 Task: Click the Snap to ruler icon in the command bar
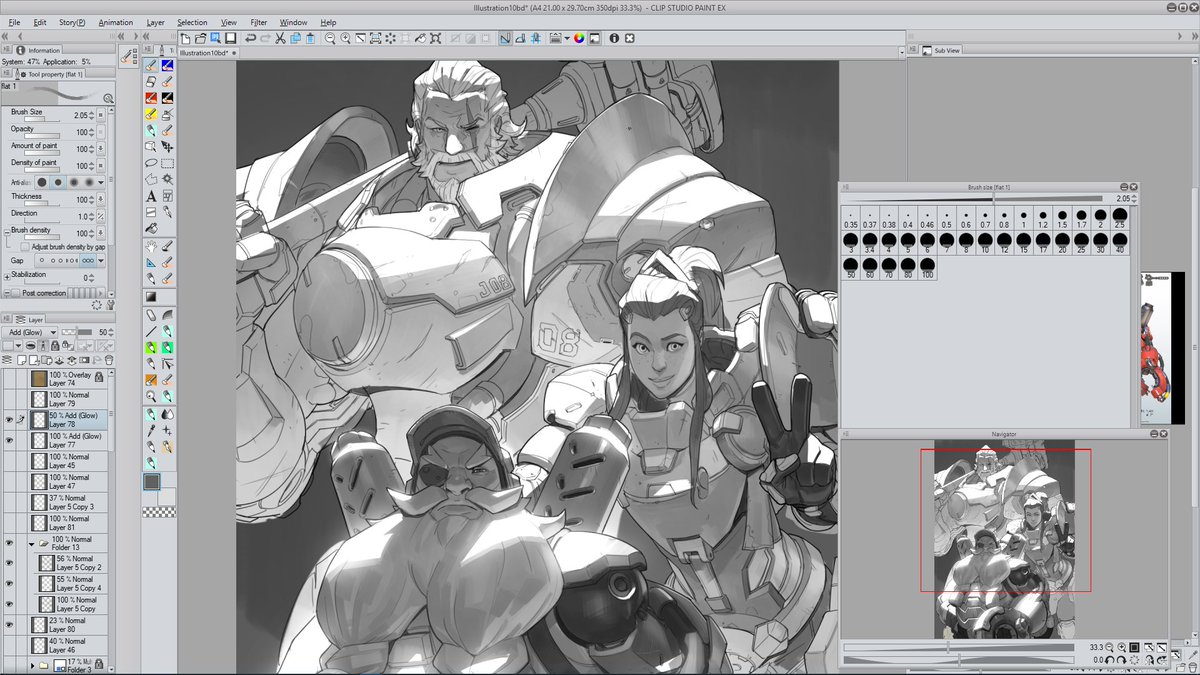[504, 39]
